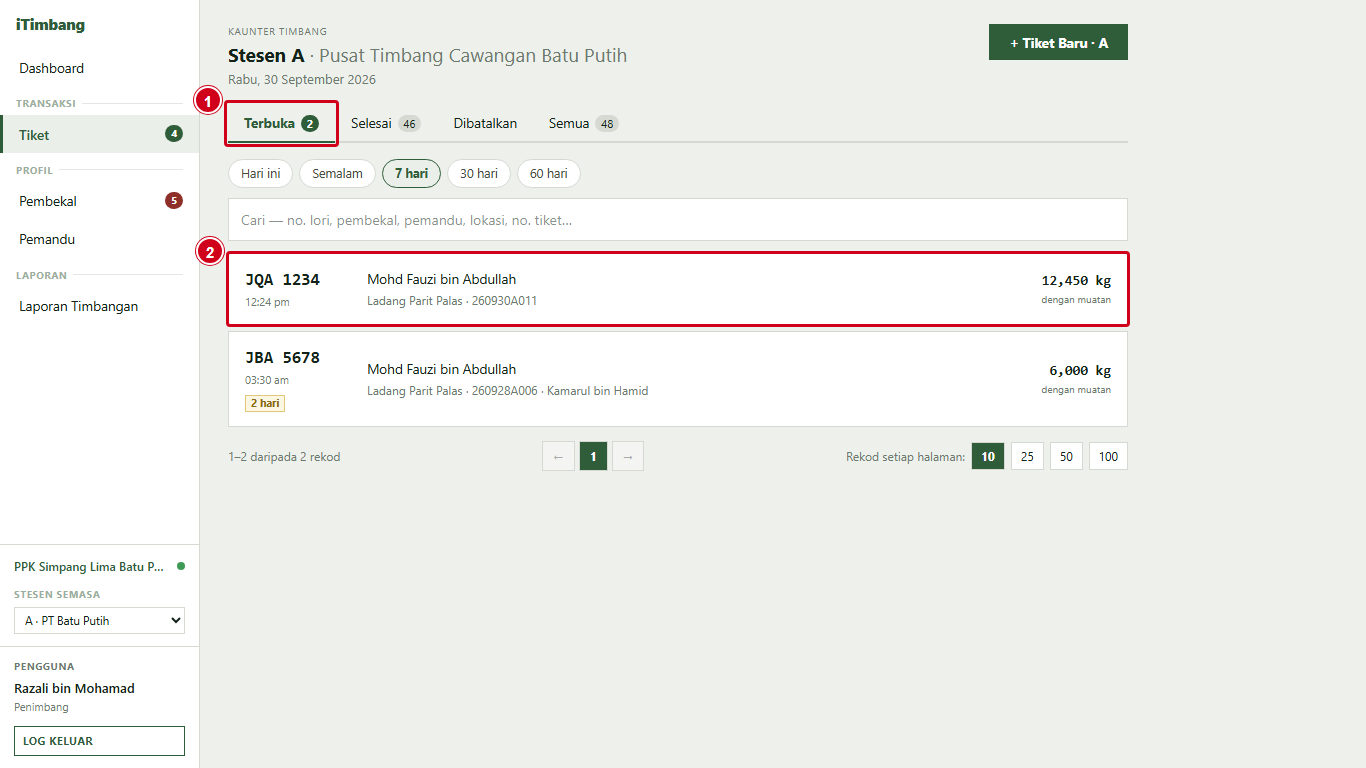Click the Semua count badge 48

tap(607, 124)
